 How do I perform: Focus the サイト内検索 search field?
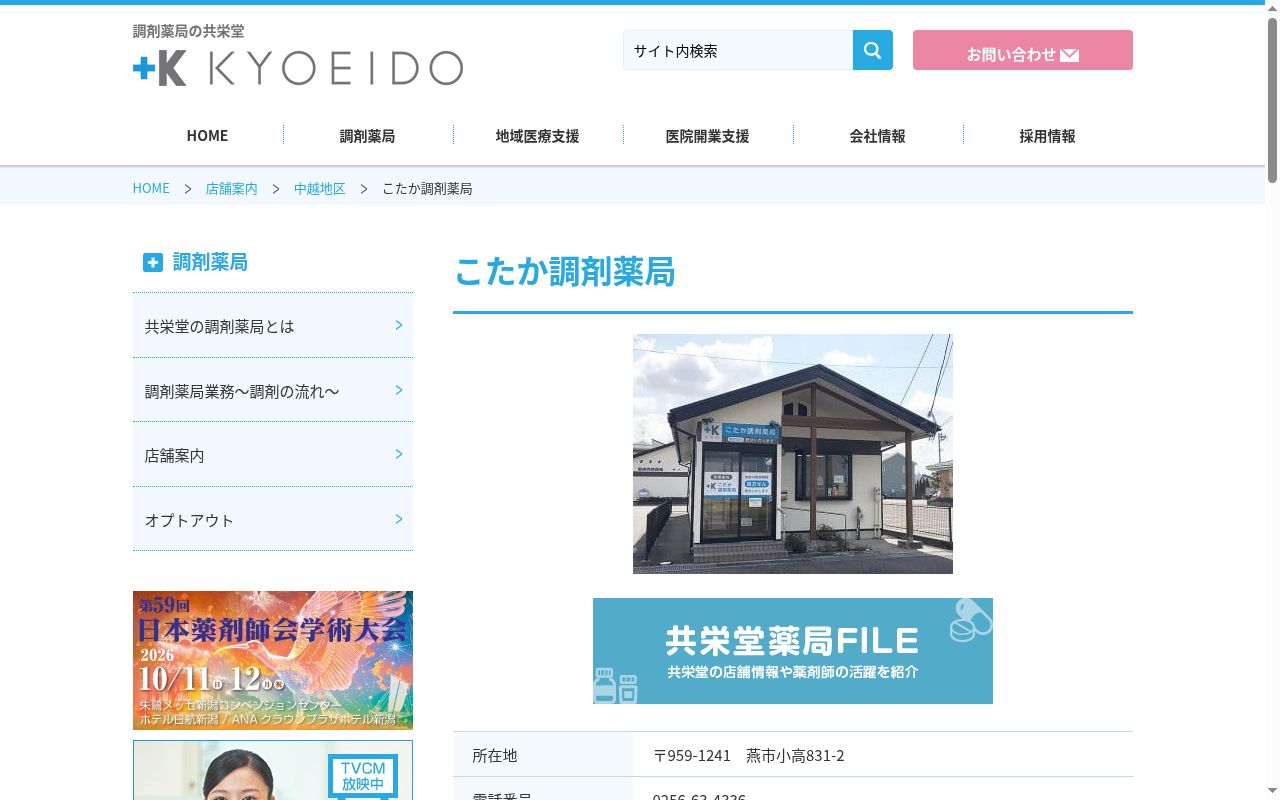coord(738,50)
